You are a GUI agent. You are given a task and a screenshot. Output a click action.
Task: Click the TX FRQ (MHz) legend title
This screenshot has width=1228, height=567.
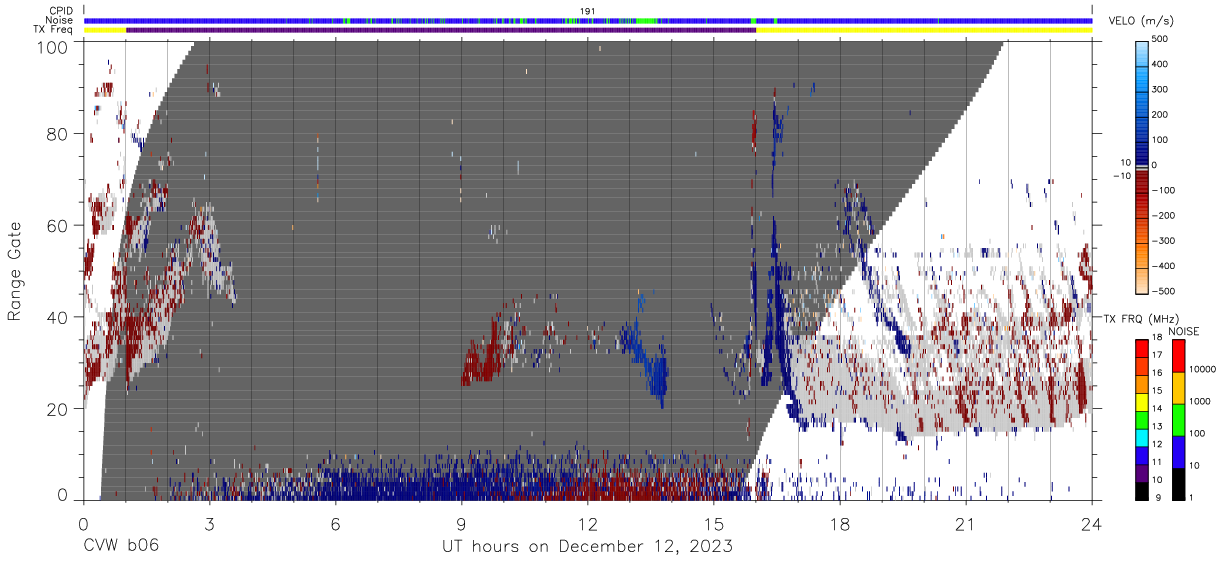[1142, 318]
